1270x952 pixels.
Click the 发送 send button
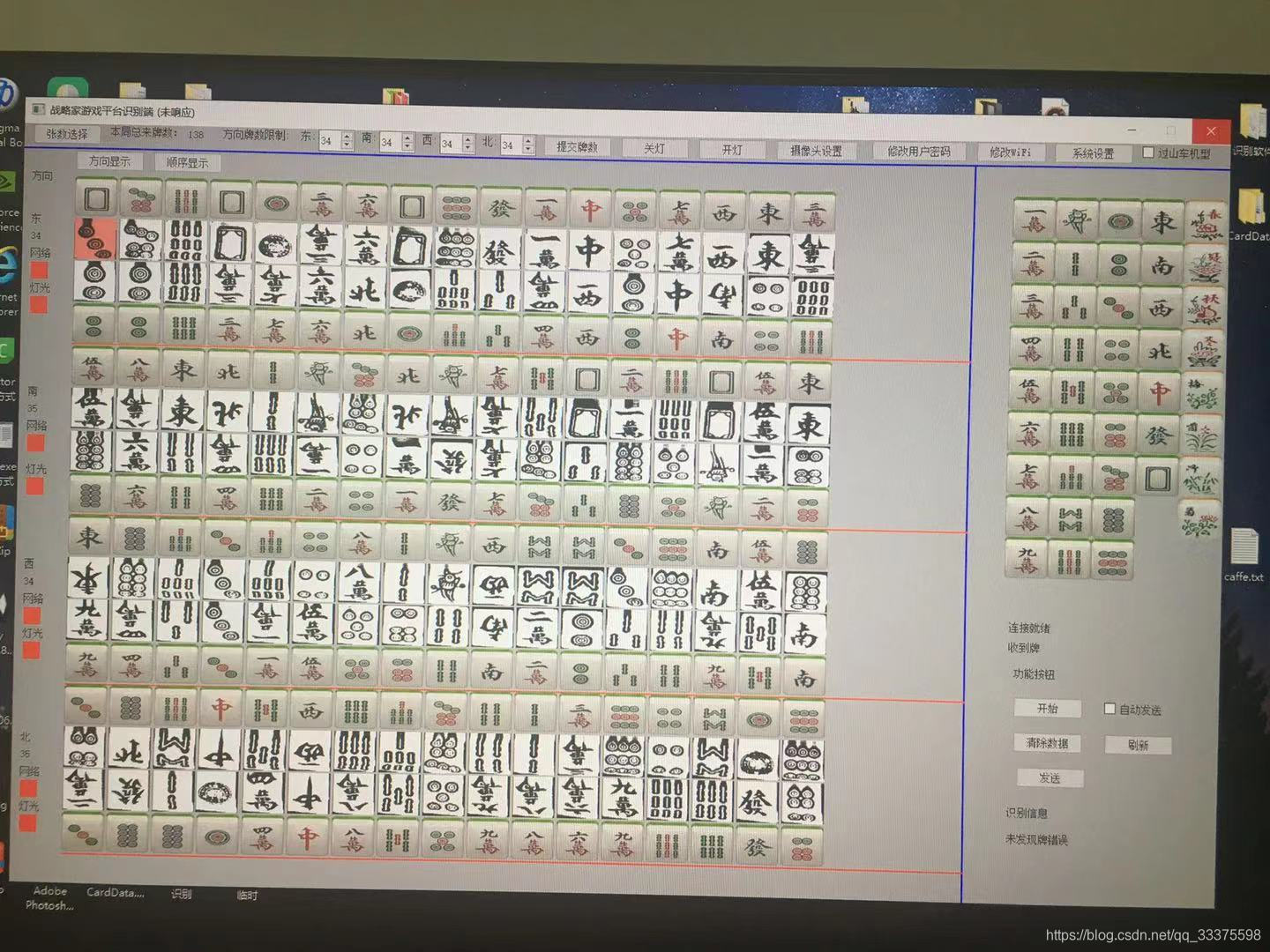[x=1049, y=778]
